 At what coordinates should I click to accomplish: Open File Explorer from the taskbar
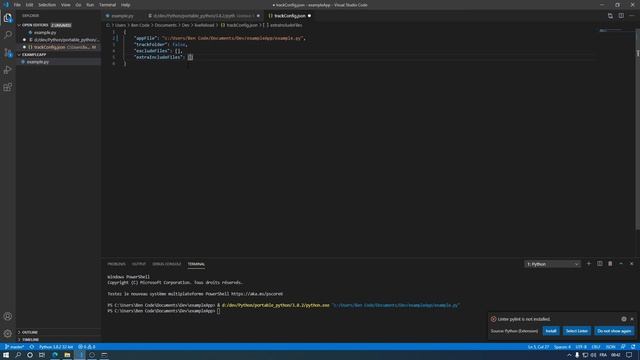coord(67,355)
